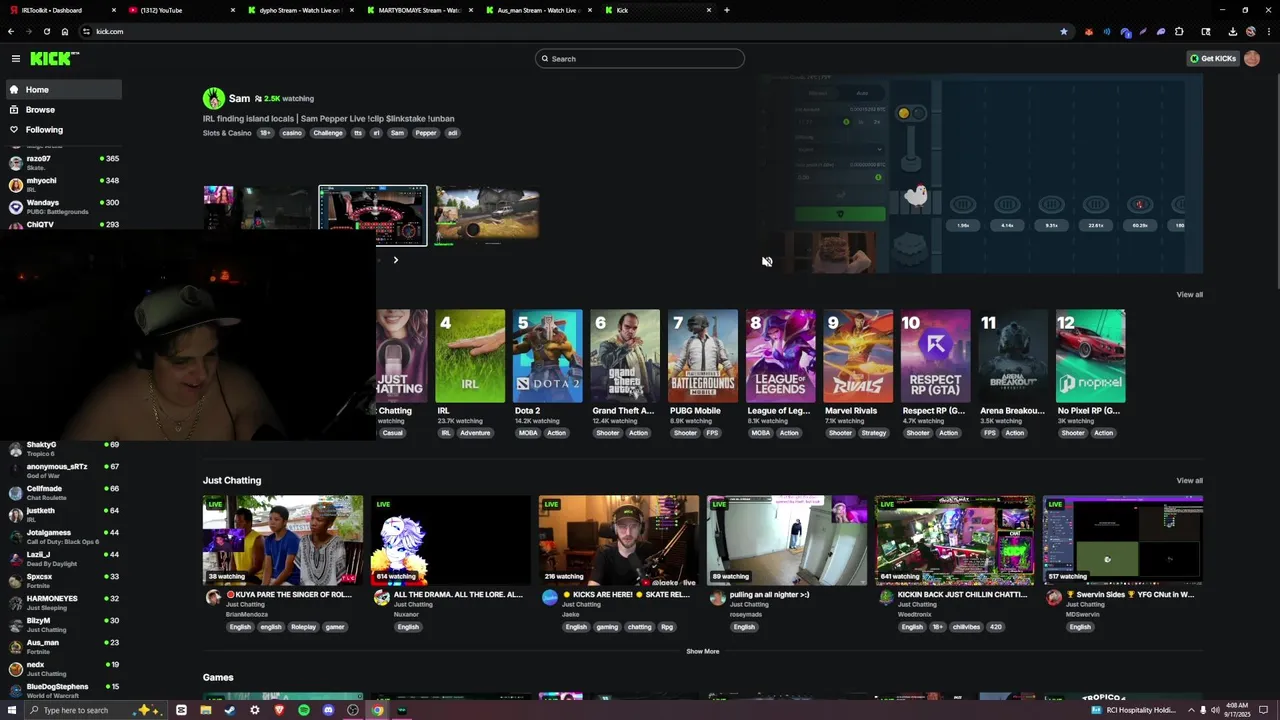Go back in browser history
Viewport: 1280px width, 720px height.
[x=11, y=31]
